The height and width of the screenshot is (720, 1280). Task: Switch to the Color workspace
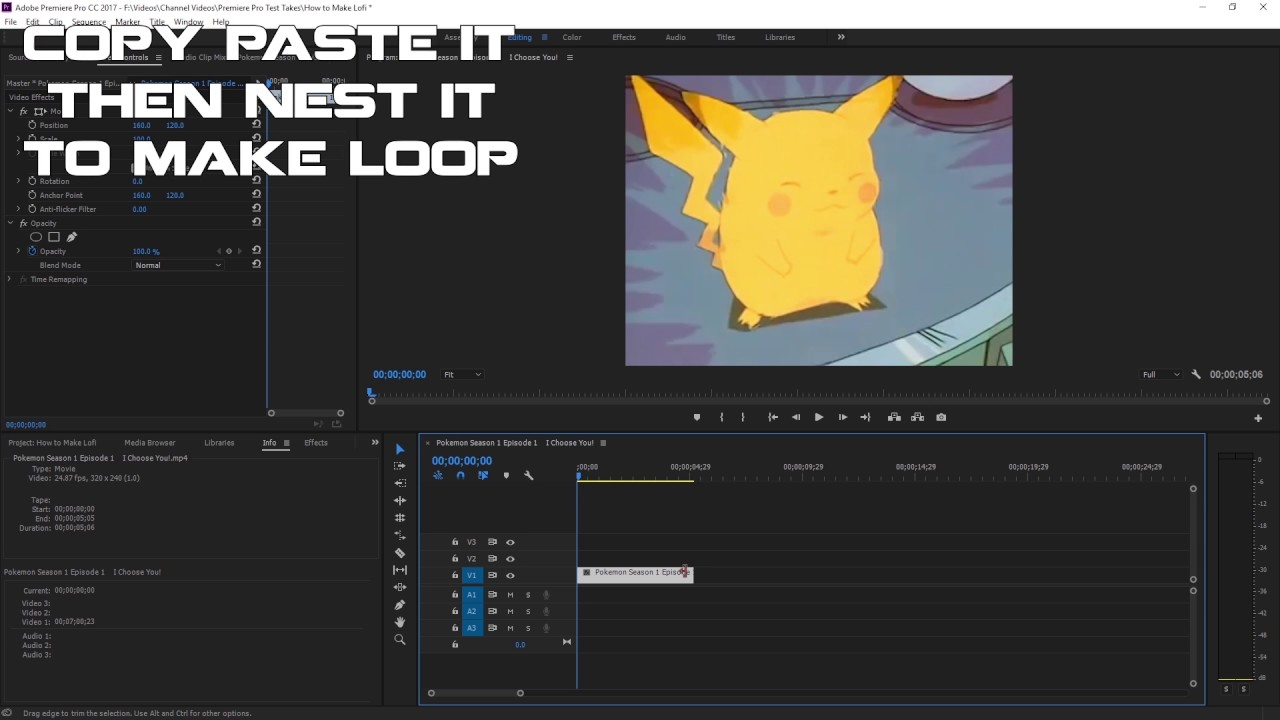coord(572,37)
